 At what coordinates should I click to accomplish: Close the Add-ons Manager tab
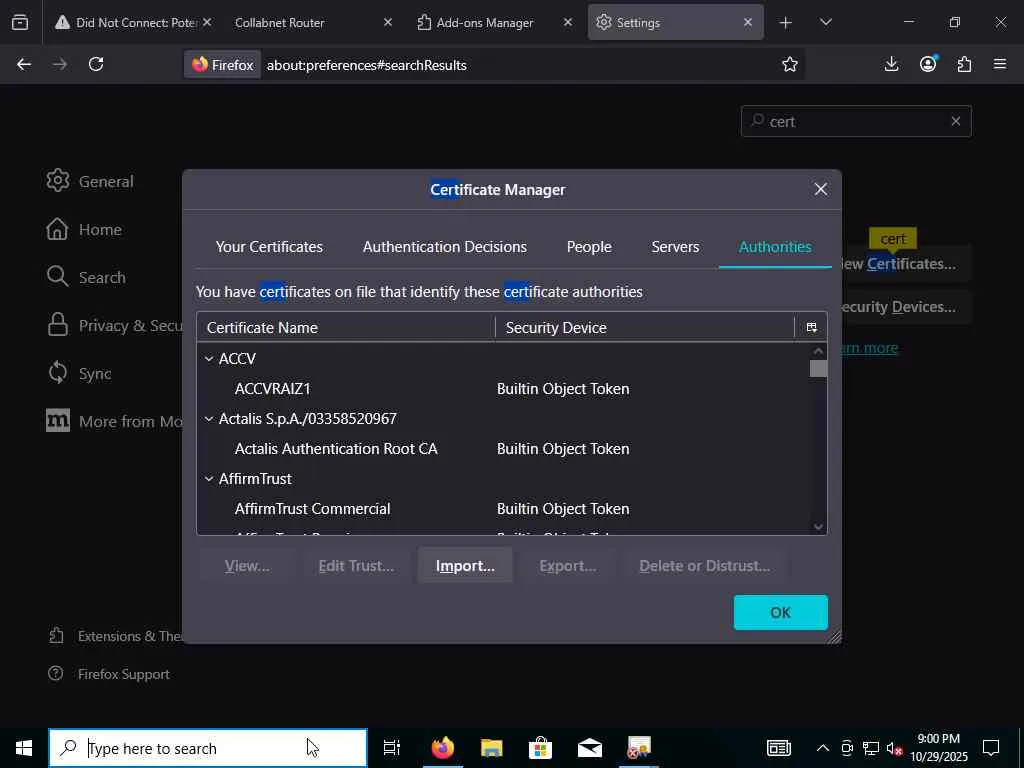pos(568,22)
